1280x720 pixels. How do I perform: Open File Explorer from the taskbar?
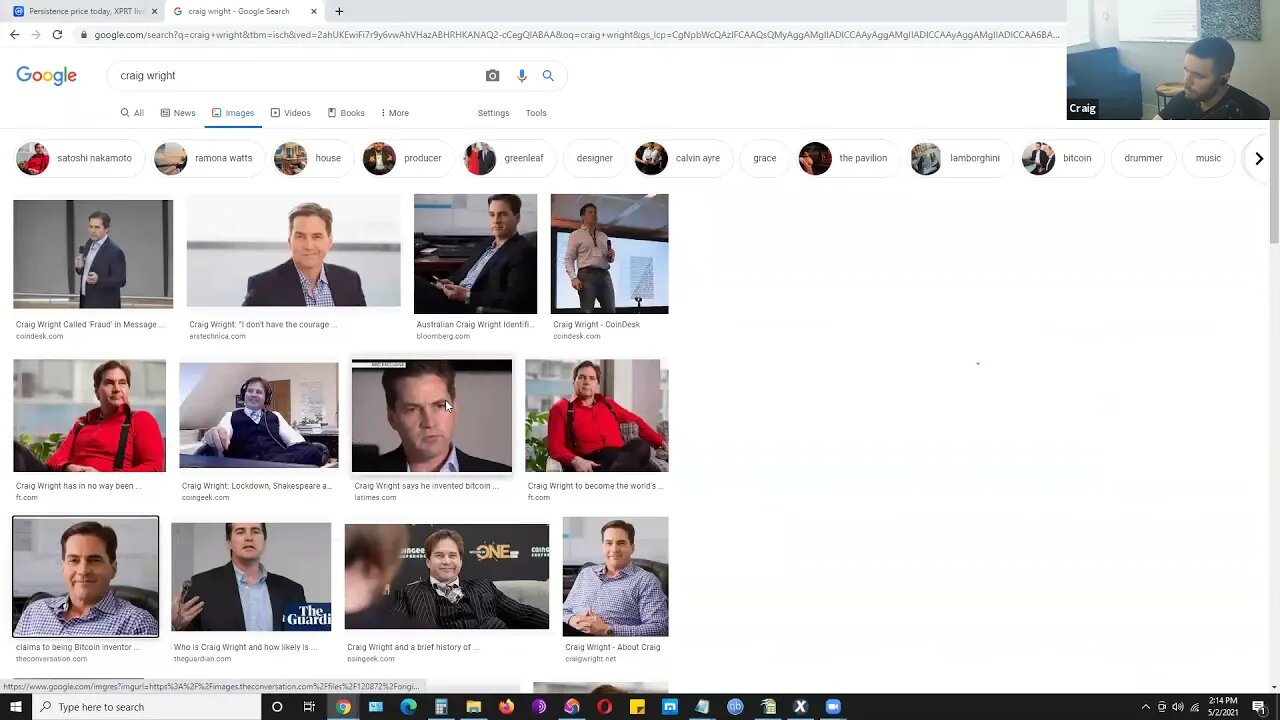474,707
